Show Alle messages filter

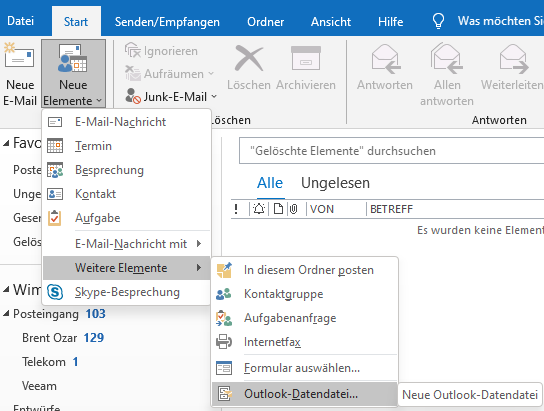(x=270, y=183)
